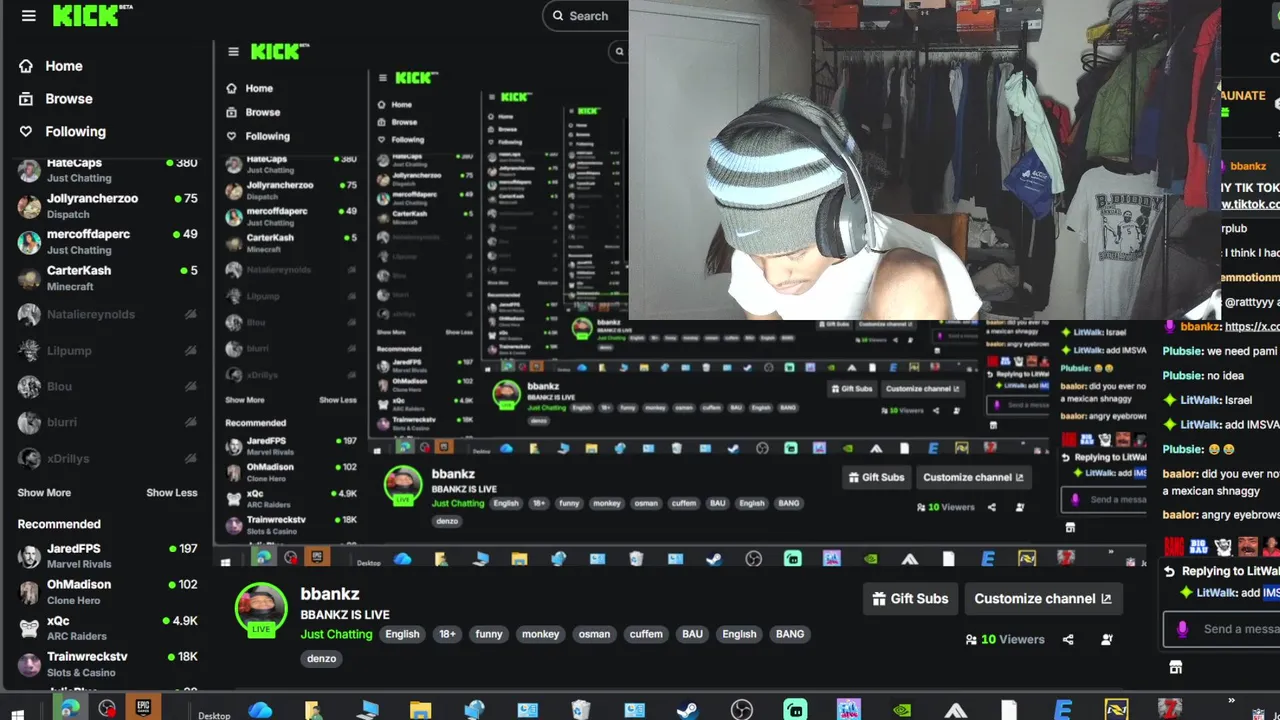The height and width of the screenshot is (720, 1280).
Task: Click the large bbankz LIVE avatar
Action: coord(261,609)
